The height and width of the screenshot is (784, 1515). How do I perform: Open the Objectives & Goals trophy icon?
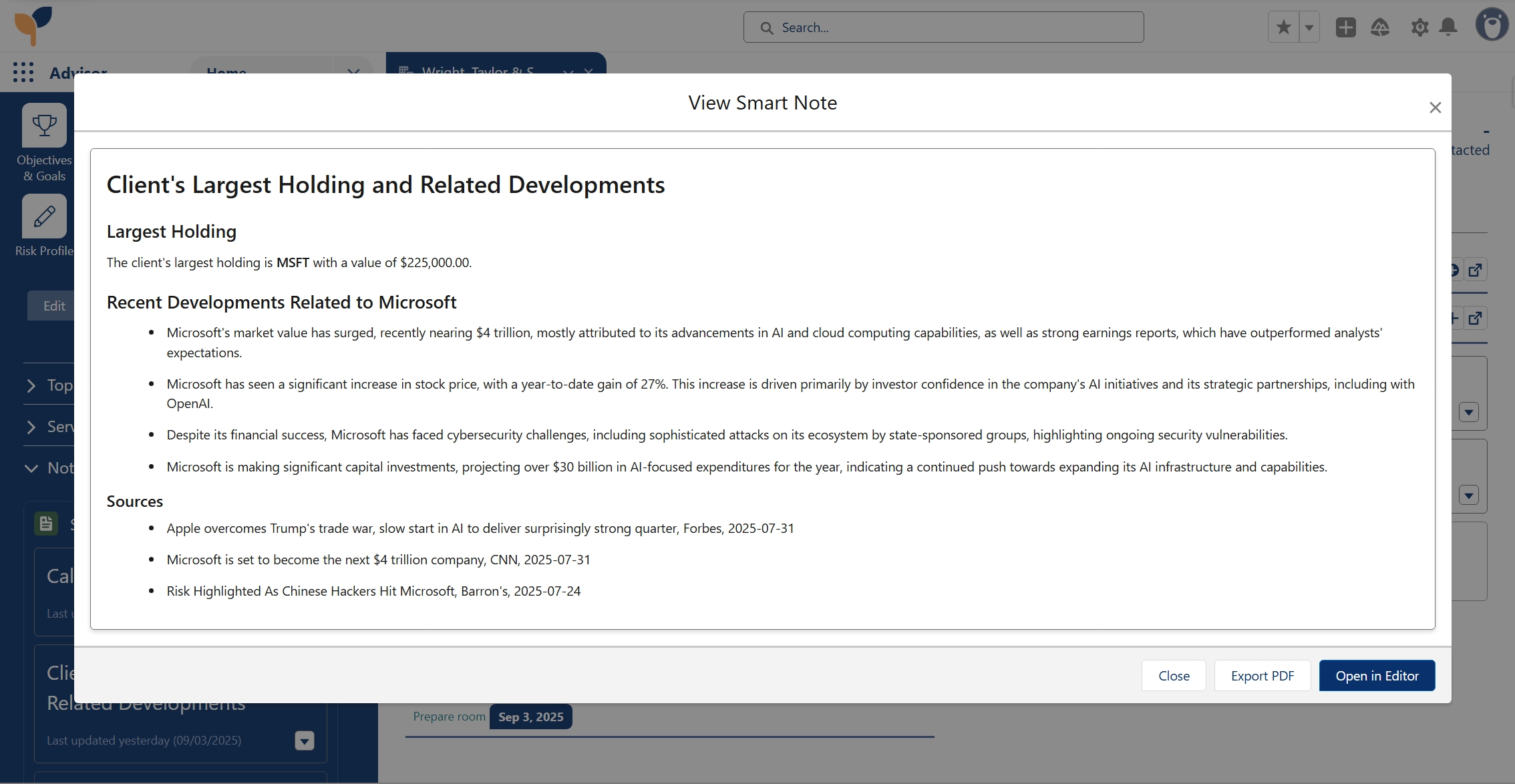click(44, 125)
